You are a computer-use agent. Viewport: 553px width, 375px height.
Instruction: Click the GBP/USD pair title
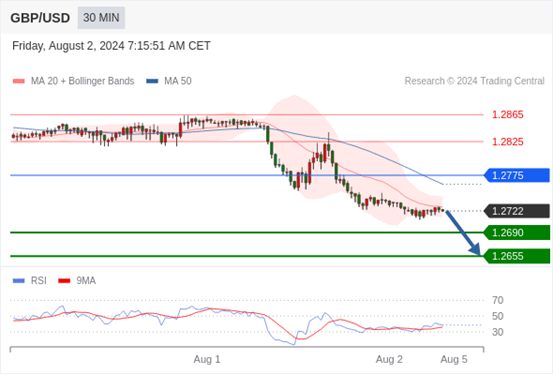coord(40,18)
